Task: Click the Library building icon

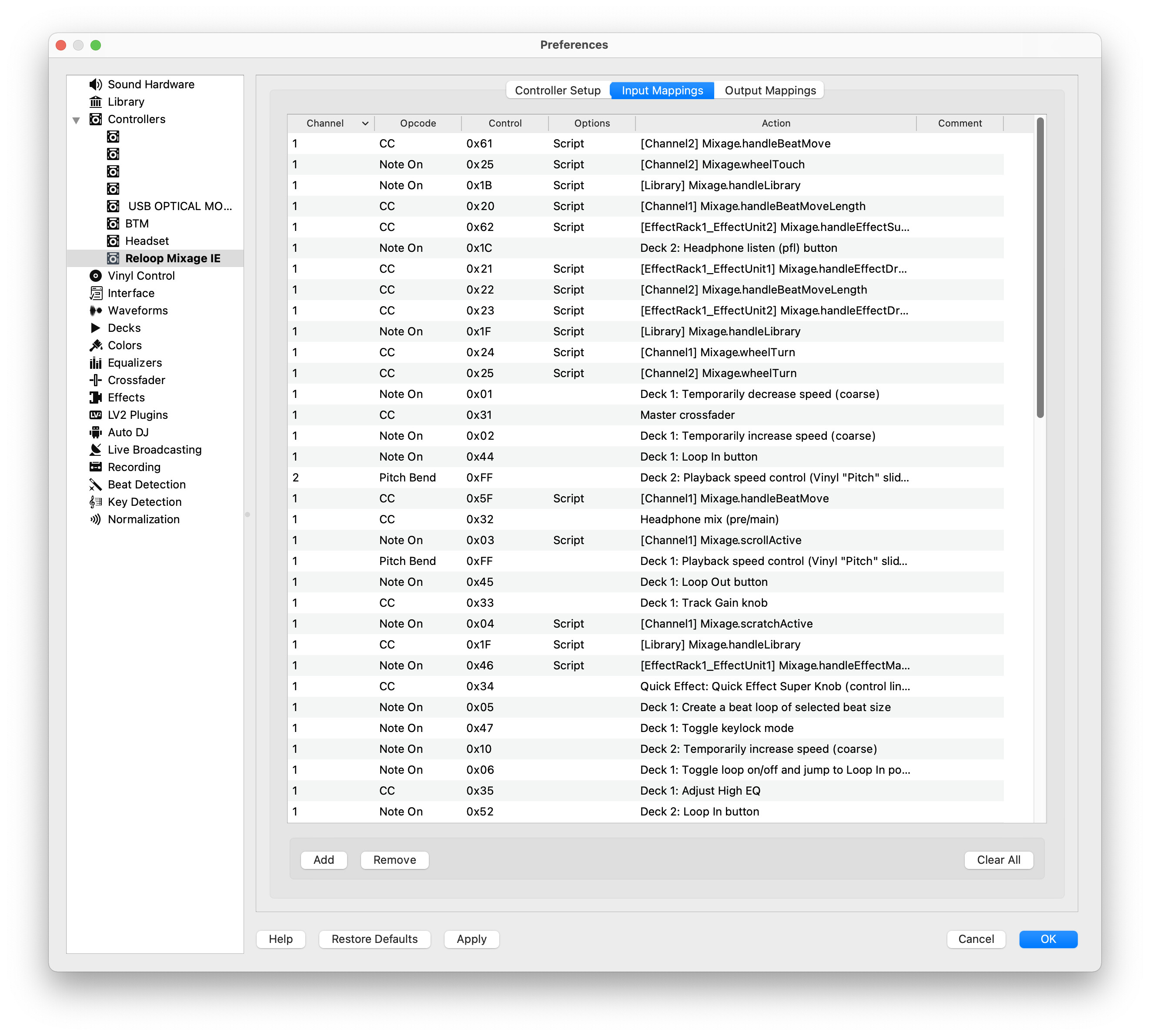Action: [95, 102]
